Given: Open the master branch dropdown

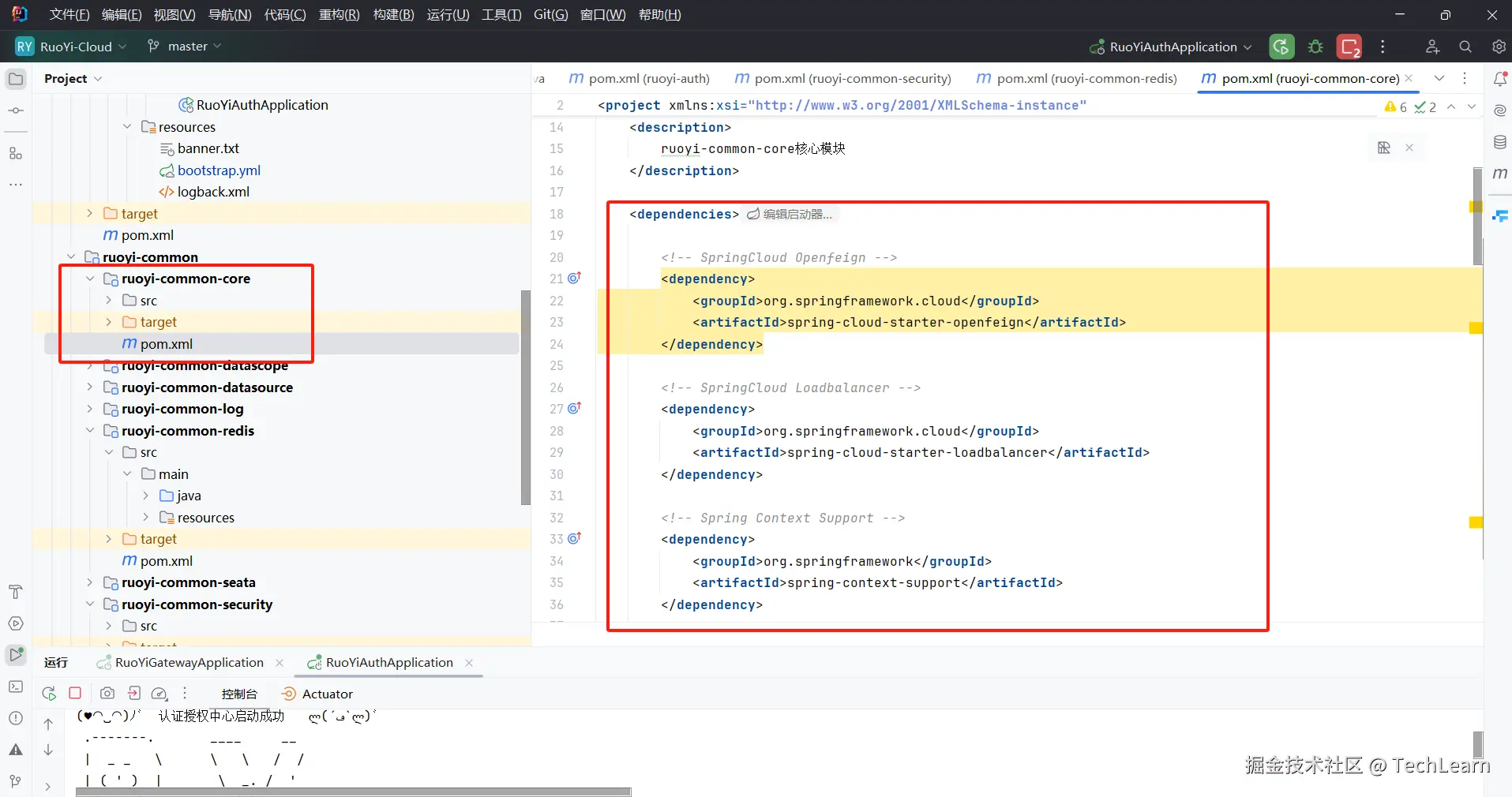Looking at the screenshot, I should [184, 47].
